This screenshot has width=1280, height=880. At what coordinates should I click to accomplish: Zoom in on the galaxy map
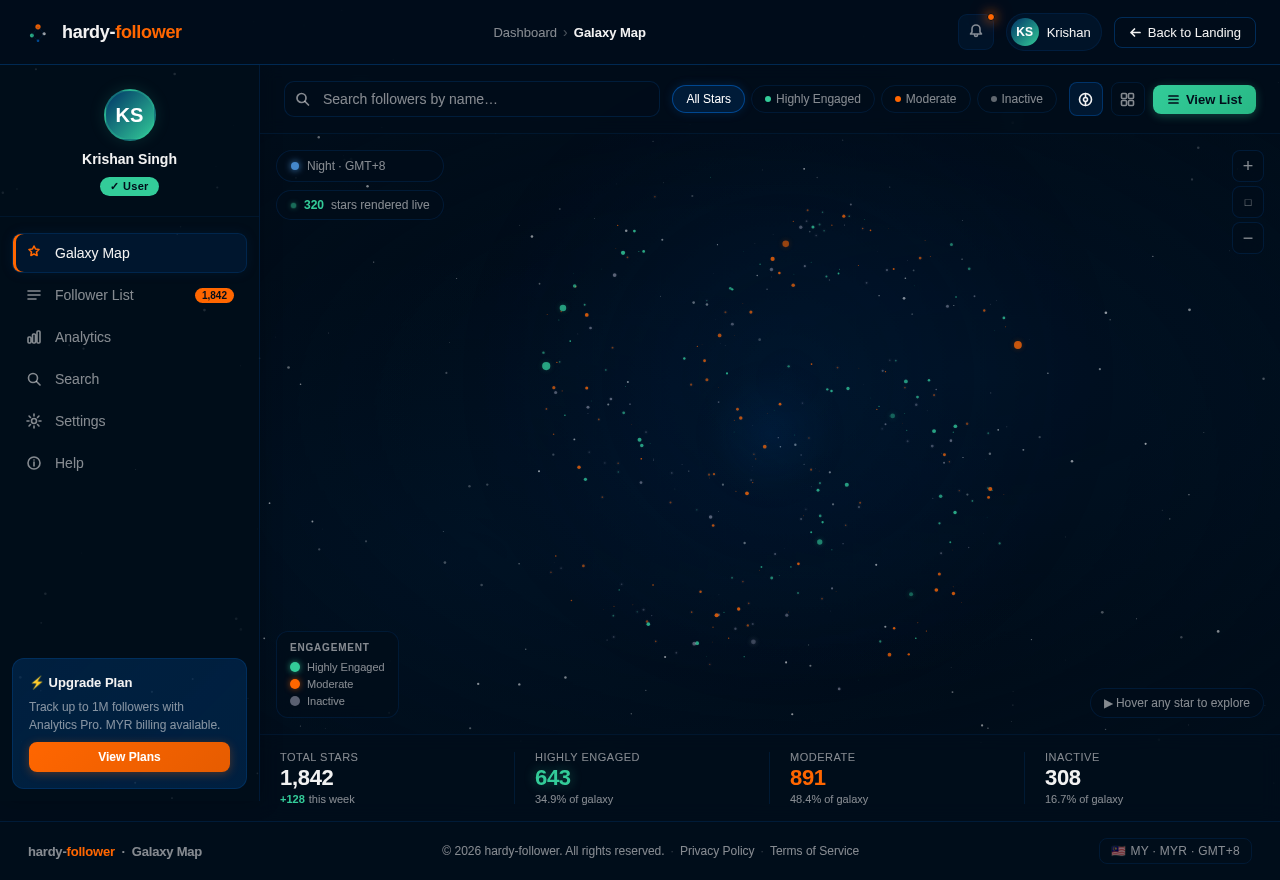pos(1247,165)
